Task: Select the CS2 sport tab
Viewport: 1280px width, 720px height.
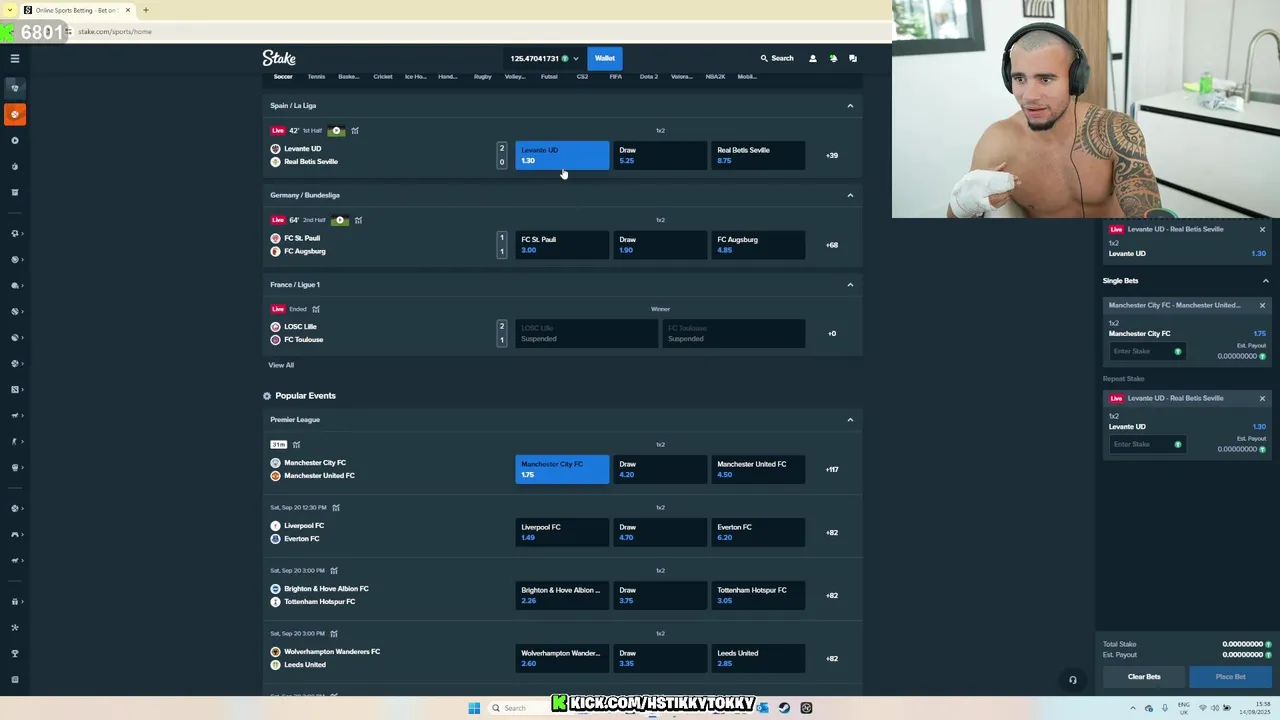Action: [x=582, y=77]
